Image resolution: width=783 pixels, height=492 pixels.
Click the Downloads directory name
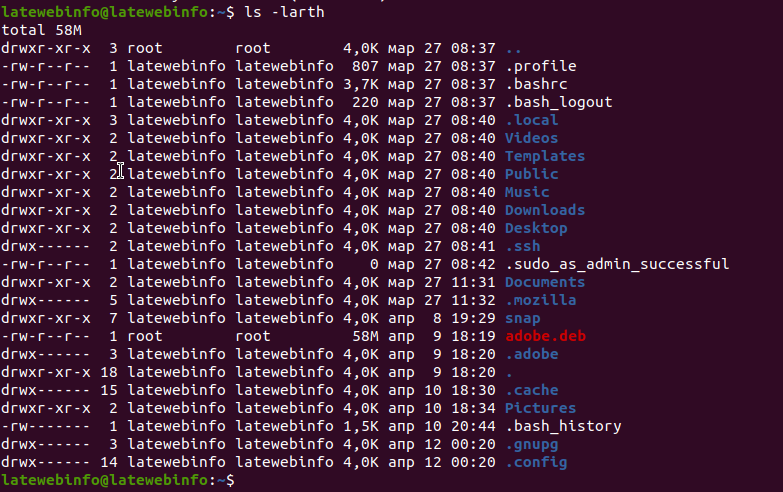(545, 210)
